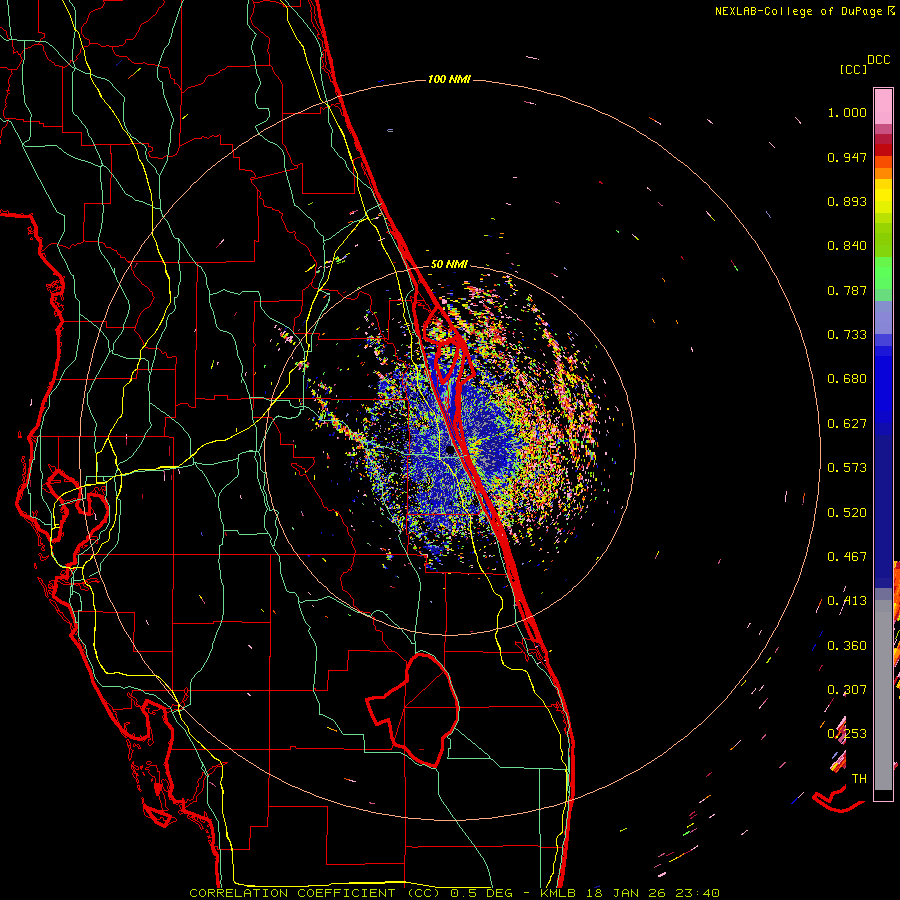Click the NEXLAB-College of DuPage title text
The width and height of the screenshot is (900, 900).
(798, 11)
